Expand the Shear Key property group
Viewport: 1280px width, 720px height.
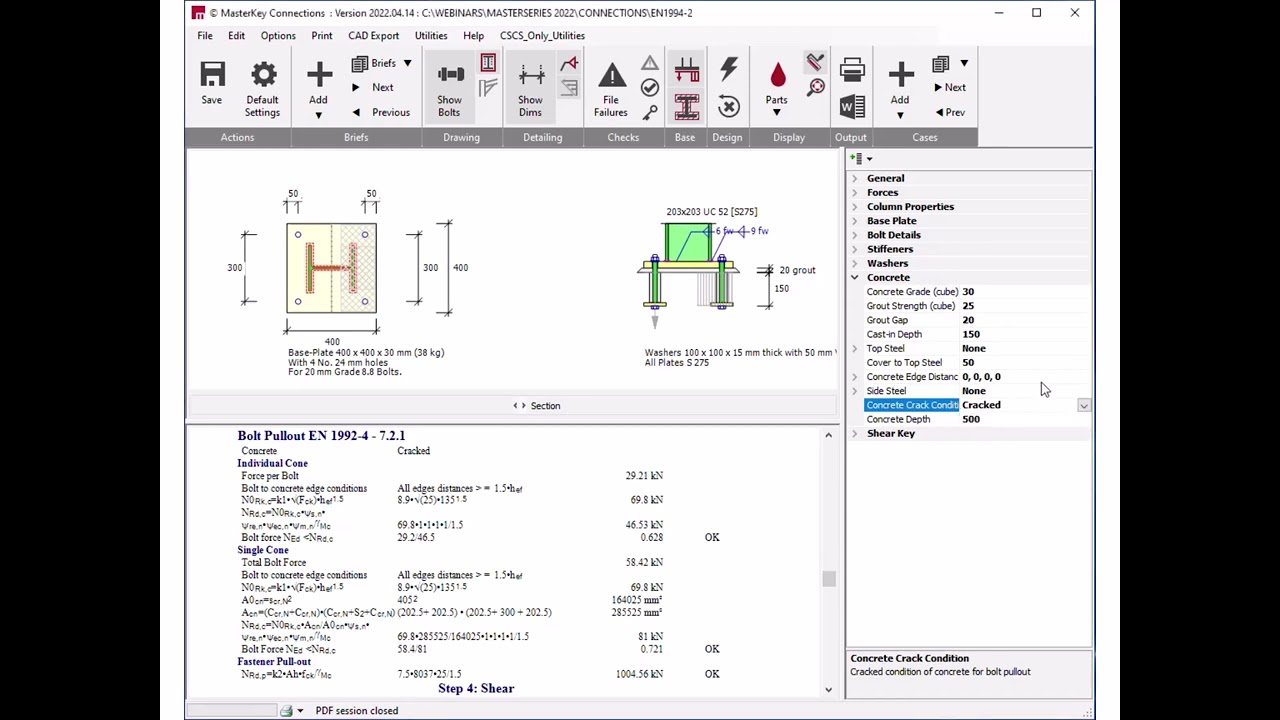[x=855, y=433]
